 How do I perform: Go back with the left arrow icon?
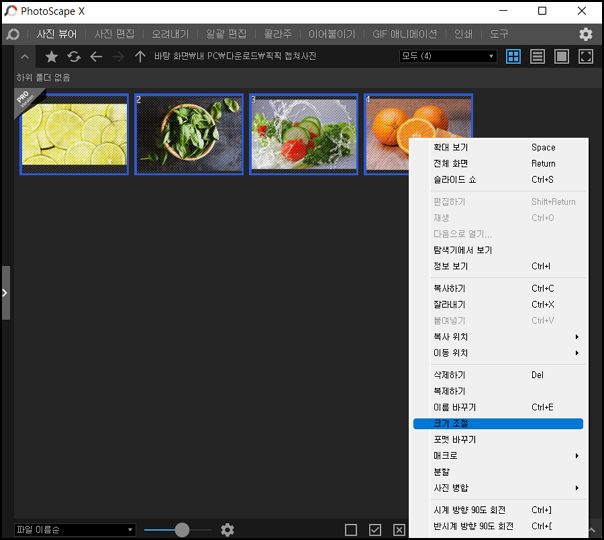click(x=96, y=57)
